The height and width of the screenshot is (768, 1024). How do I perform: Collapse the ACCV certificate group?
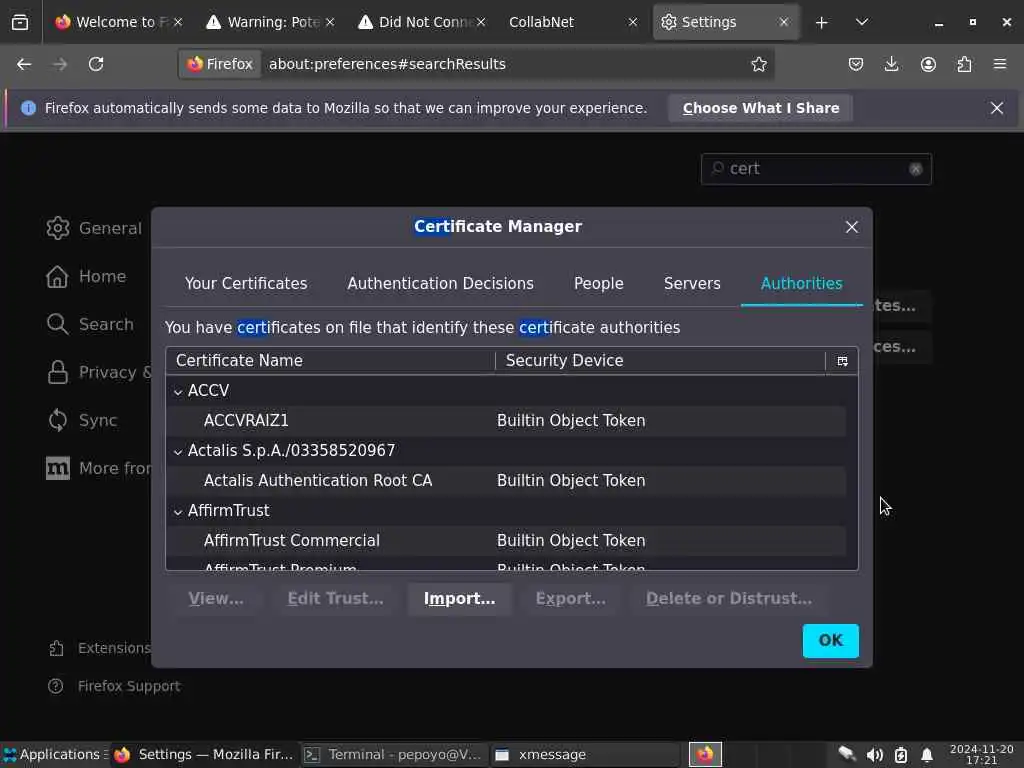tap(178, 392)
